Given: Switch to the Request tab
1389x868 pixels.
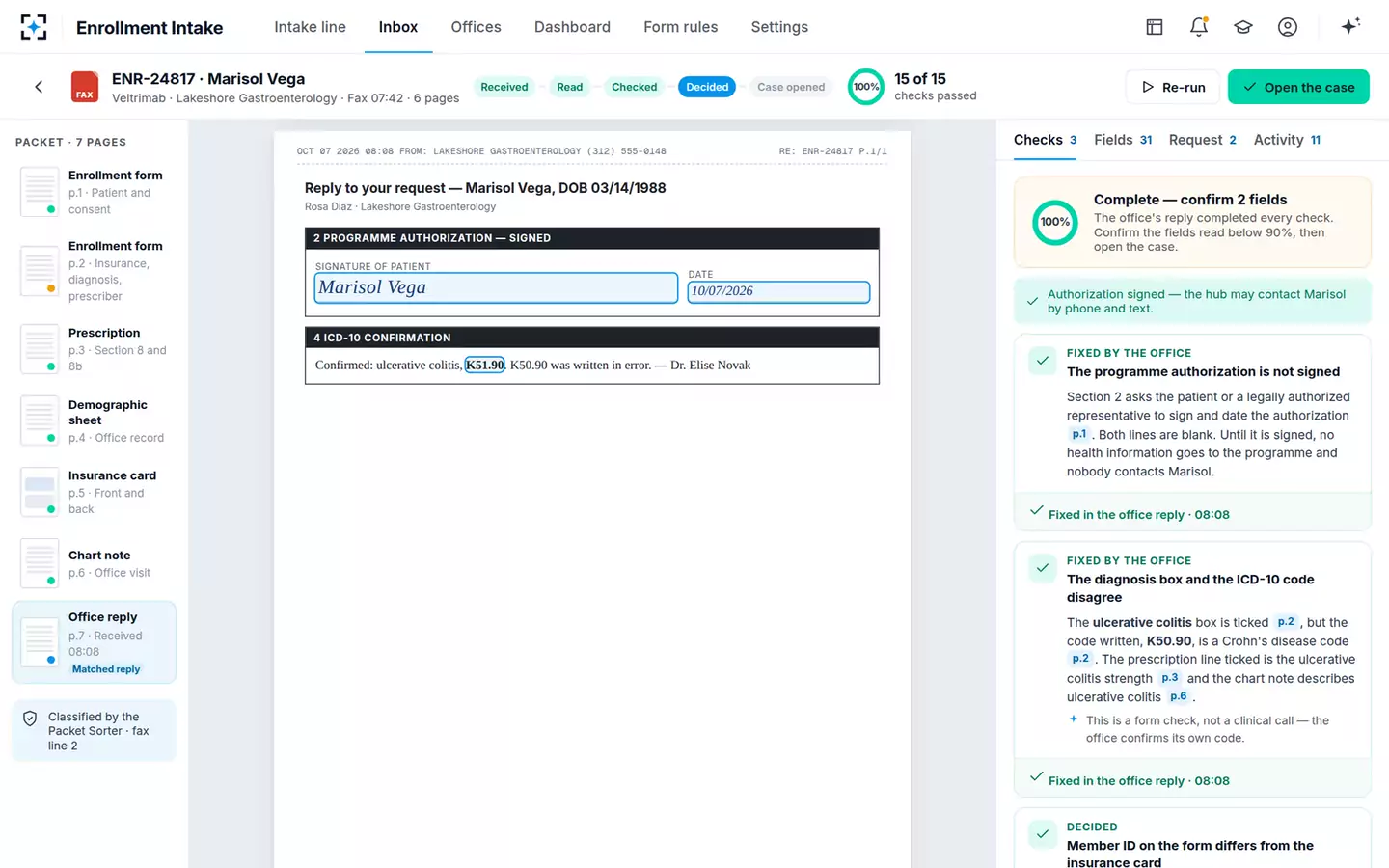Looking at the screenshot, I should [1202, 140].
